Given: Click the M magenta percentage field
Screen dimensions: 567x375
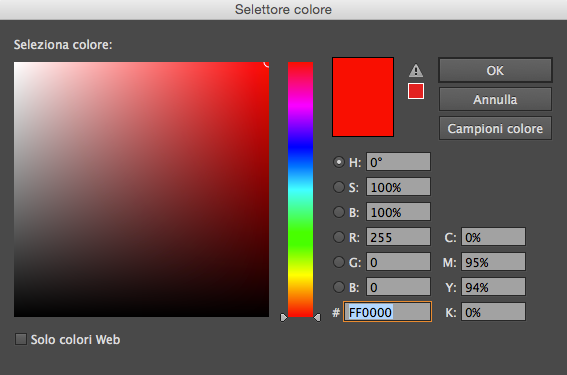Looking at the screenshot, I should click(x=493, y=262).
